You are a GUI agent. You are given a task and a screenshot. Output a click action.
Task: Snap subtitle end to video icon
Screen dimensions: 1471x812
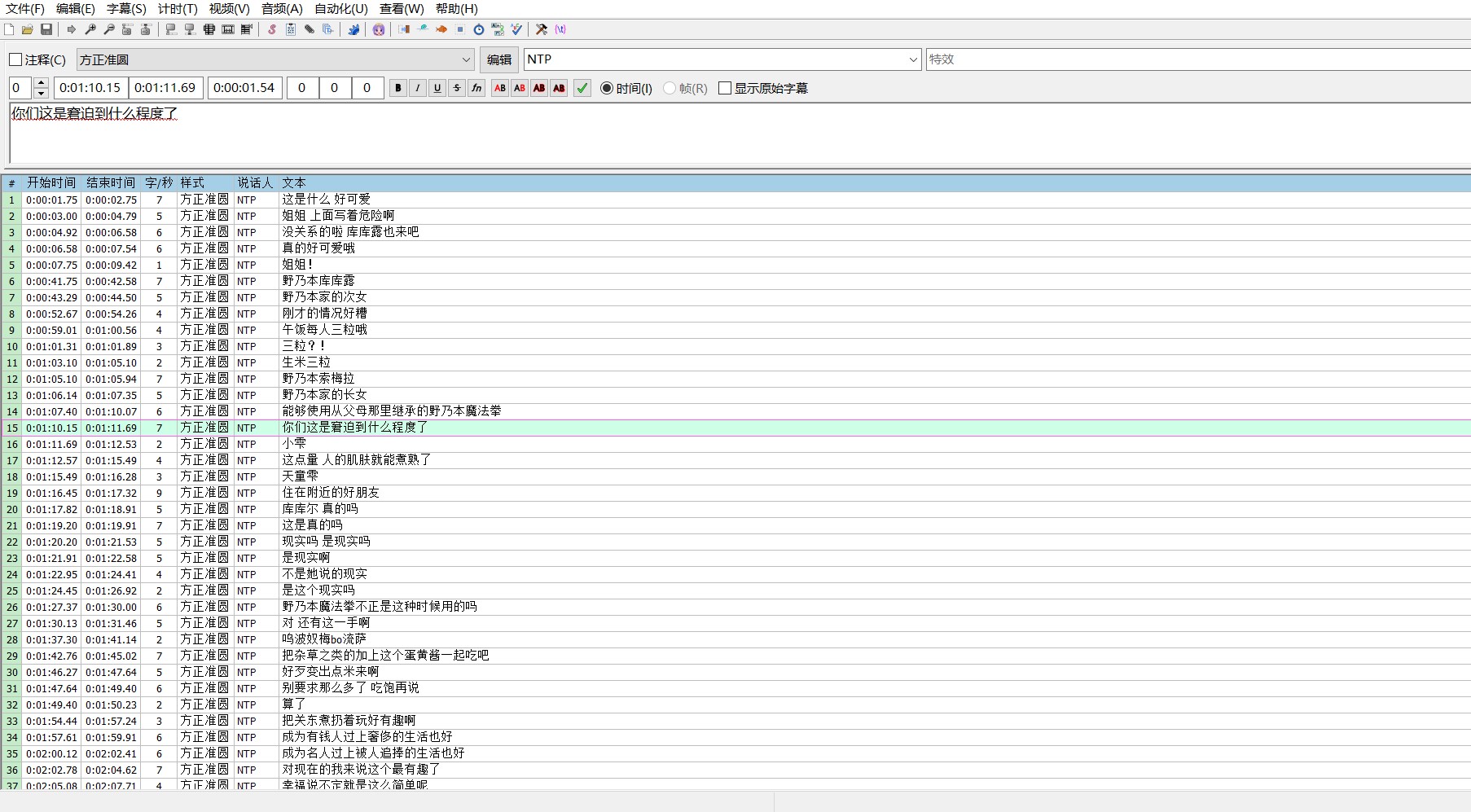190,29
